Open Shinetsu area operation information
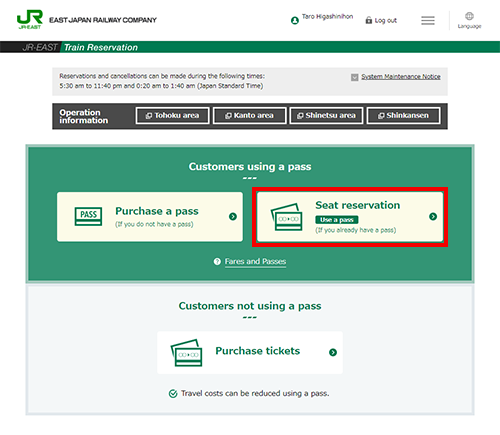This screenshot has width=500, height=435. pyautogui.click(x=326, y=116)
